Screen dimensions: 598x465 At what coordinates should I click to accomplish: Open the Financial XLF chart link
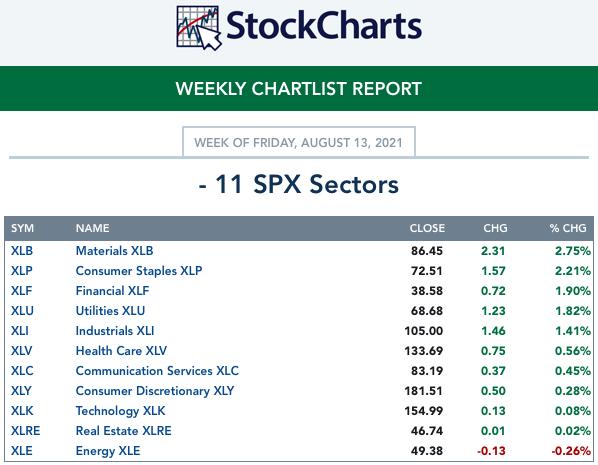tap(113, 291)
